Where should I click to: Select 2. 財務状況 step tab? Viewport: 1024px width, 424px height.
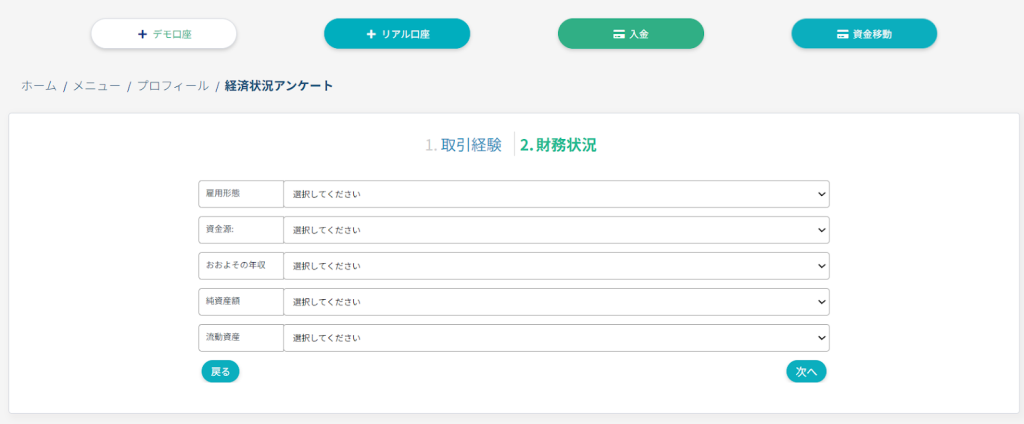(x=558, y=145)
